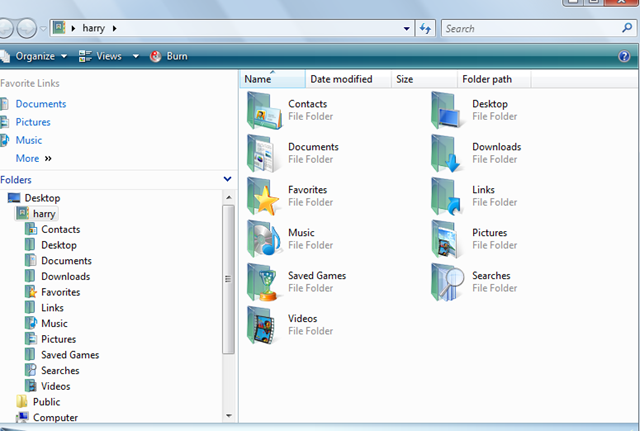Click inside the Search input field

[531, 29]
